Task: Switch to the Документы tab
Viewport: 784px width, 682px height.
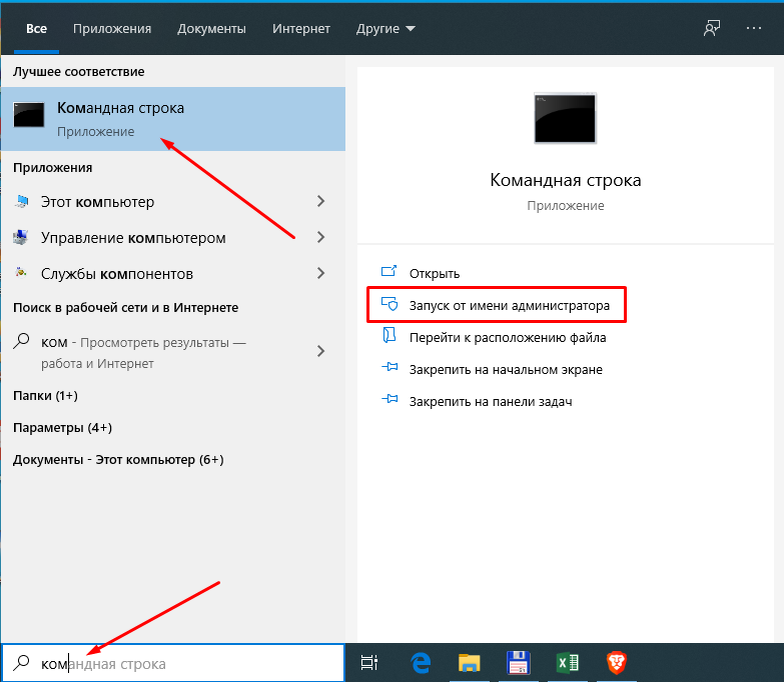Action: [212, 29]
